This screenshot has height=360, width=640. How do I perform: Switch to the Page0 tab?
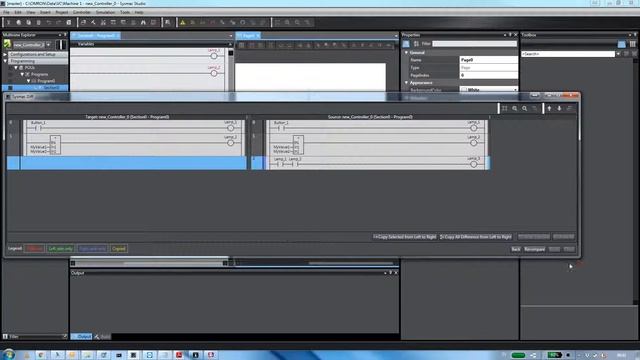coord(249,36)
